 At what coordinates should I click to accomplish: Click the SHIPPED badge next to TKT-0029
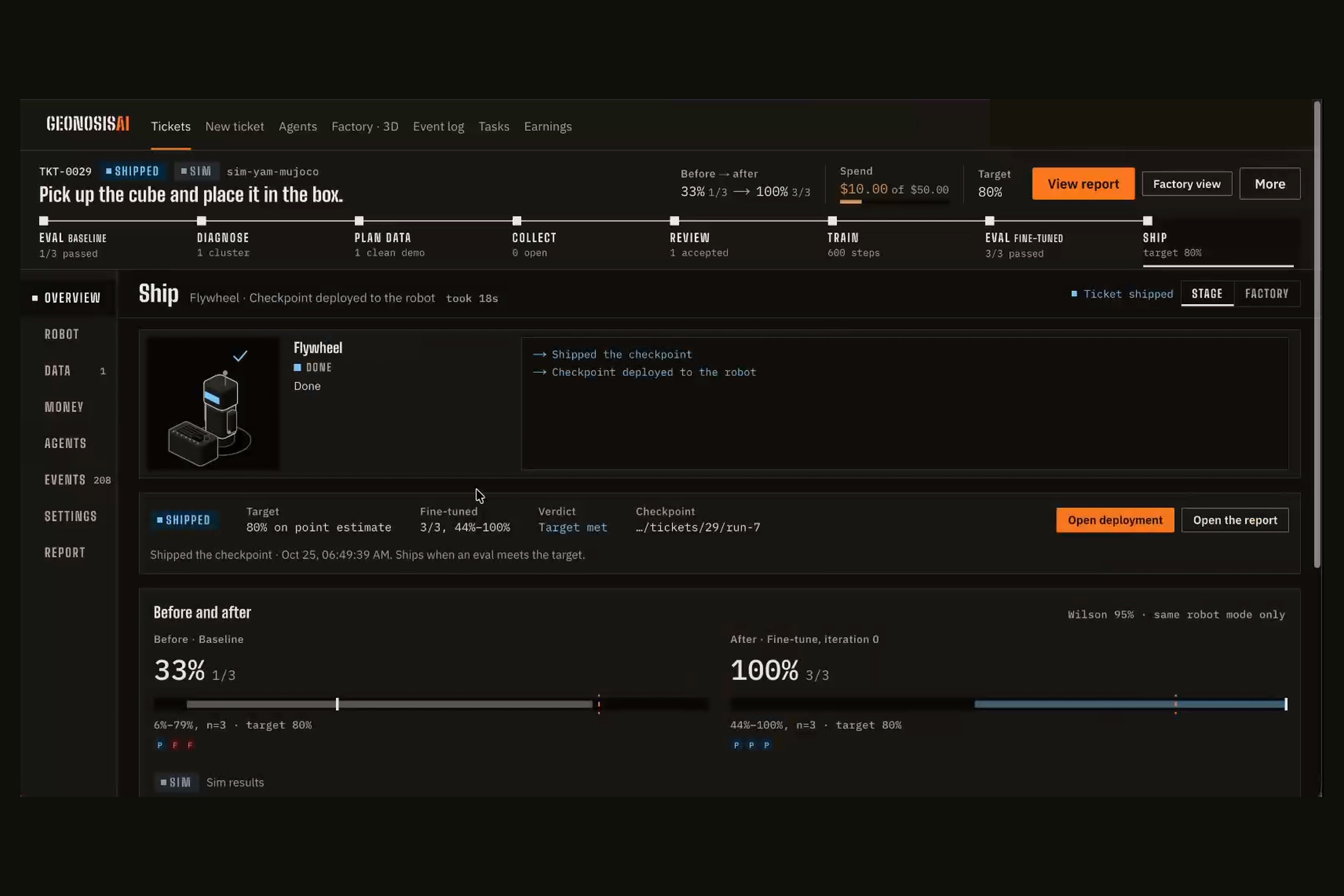[132, 171]
